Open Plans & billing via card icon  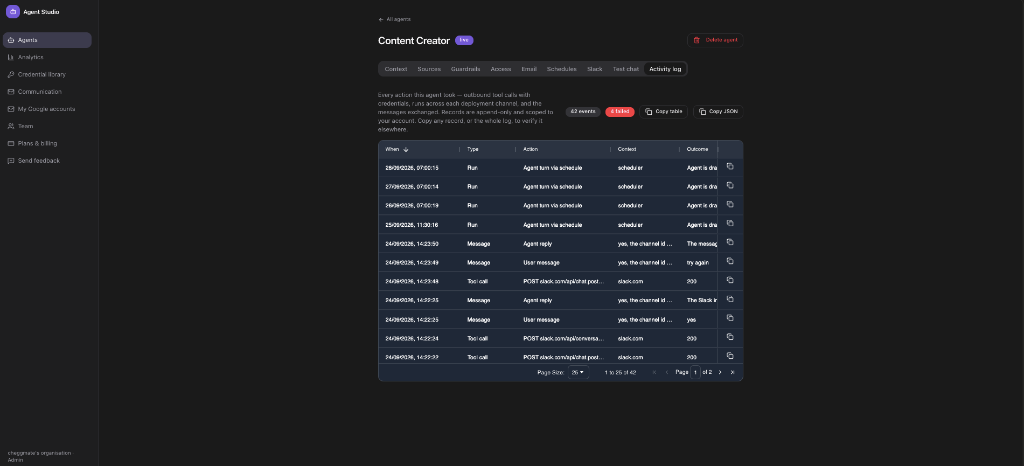(11, 144)
